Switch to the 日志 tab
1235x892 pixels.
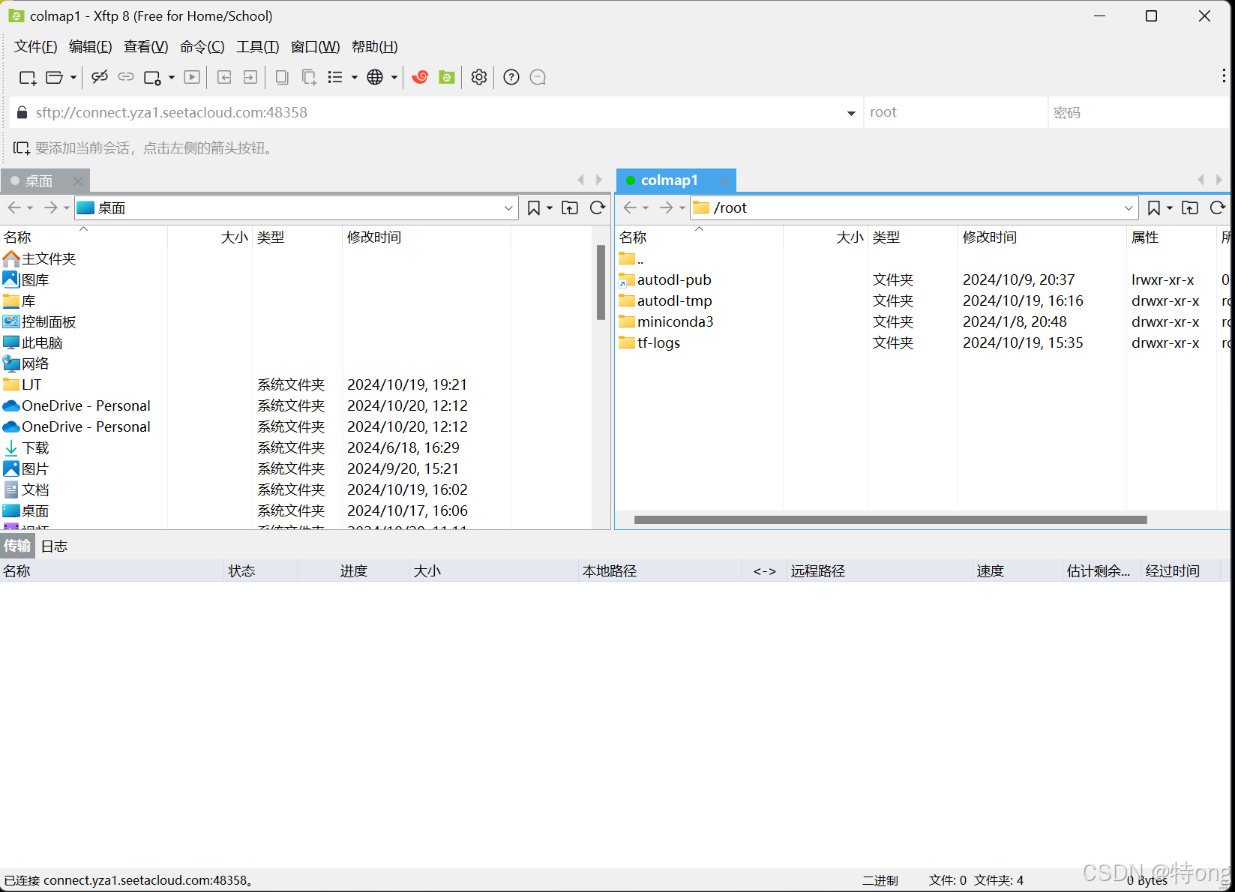point(54,546)
